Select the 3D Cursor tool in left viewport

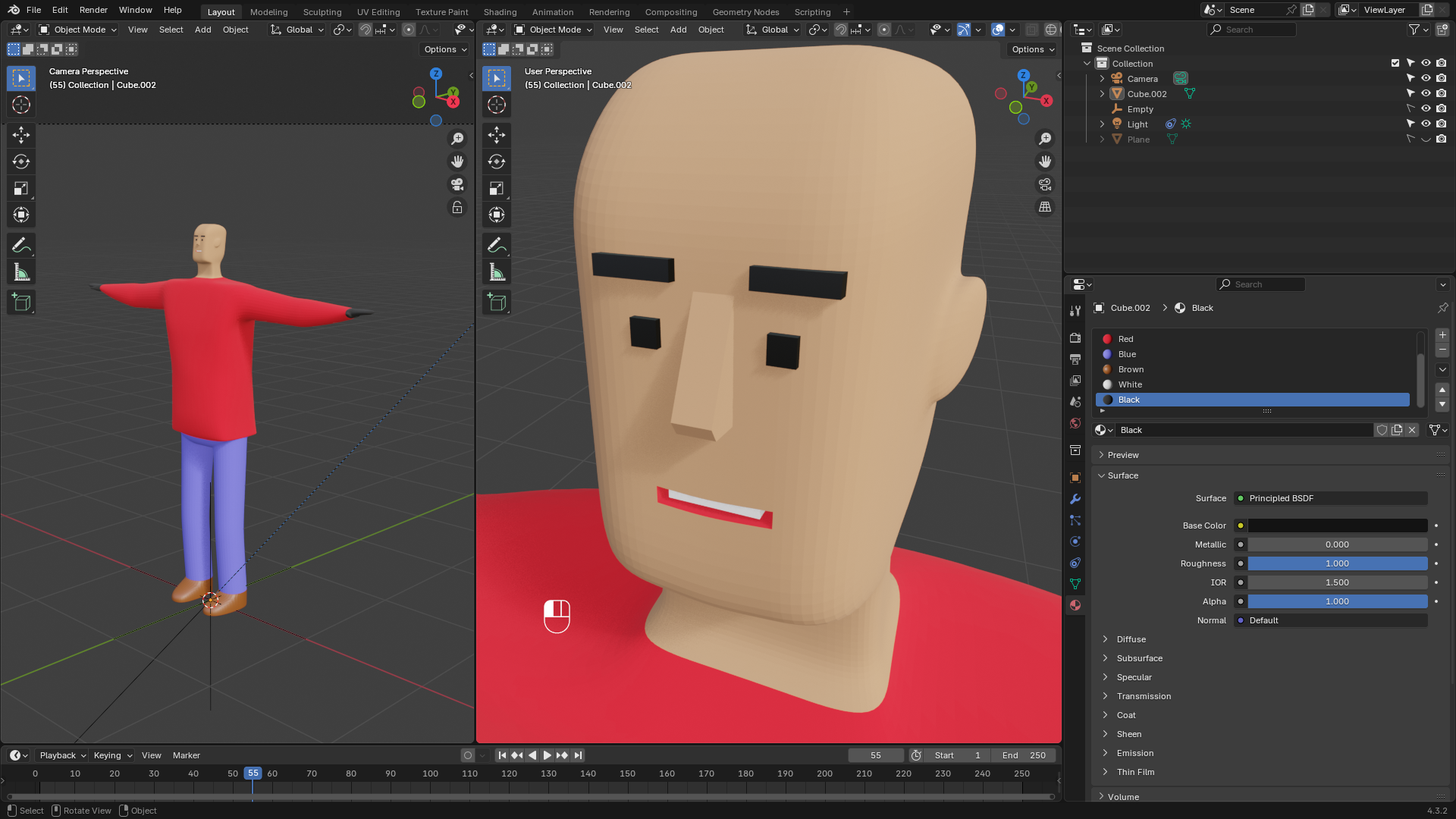(x=21, y=105)
